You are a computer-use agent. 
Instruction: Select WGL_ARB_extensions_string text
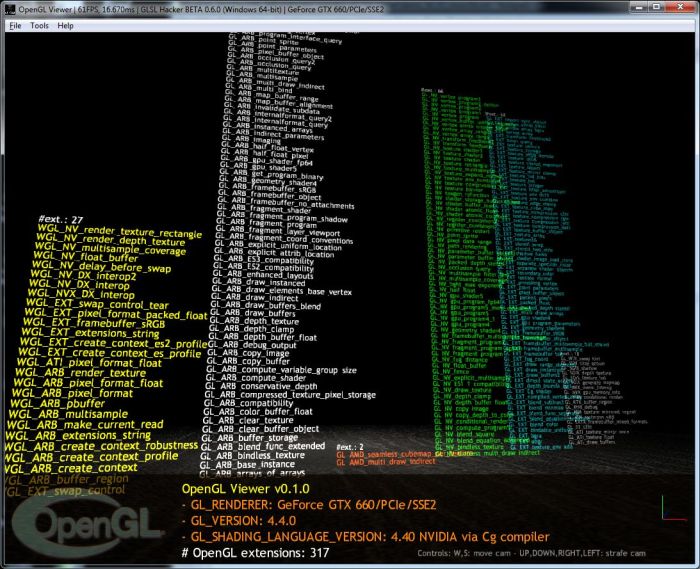coord(78,436)
